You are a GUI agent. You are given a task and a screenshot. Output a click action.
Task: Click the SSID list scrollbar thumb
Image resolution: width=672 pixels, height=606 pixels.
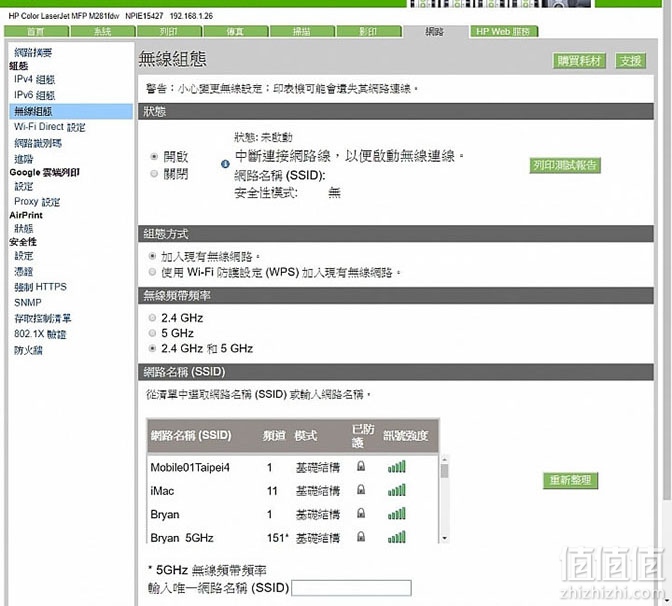click(x=444, y=471)
